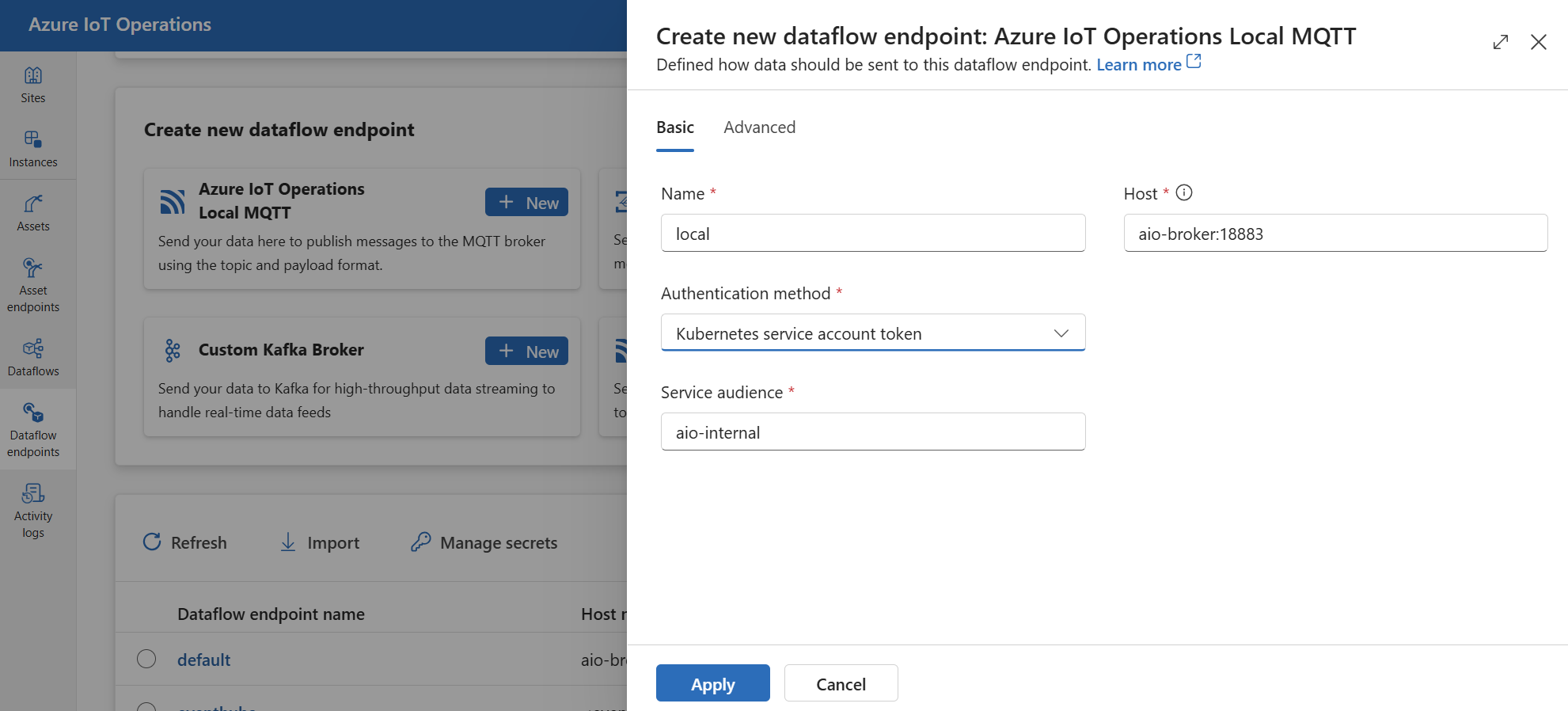Open the Authentication method dropdown
Image resolution: width=1568 pixels, height=711 pixels.
[873, 333]
